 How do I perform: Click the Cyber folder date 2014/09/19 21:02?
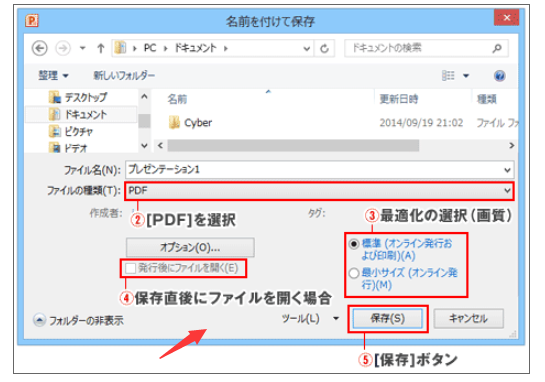click(421, 123)
